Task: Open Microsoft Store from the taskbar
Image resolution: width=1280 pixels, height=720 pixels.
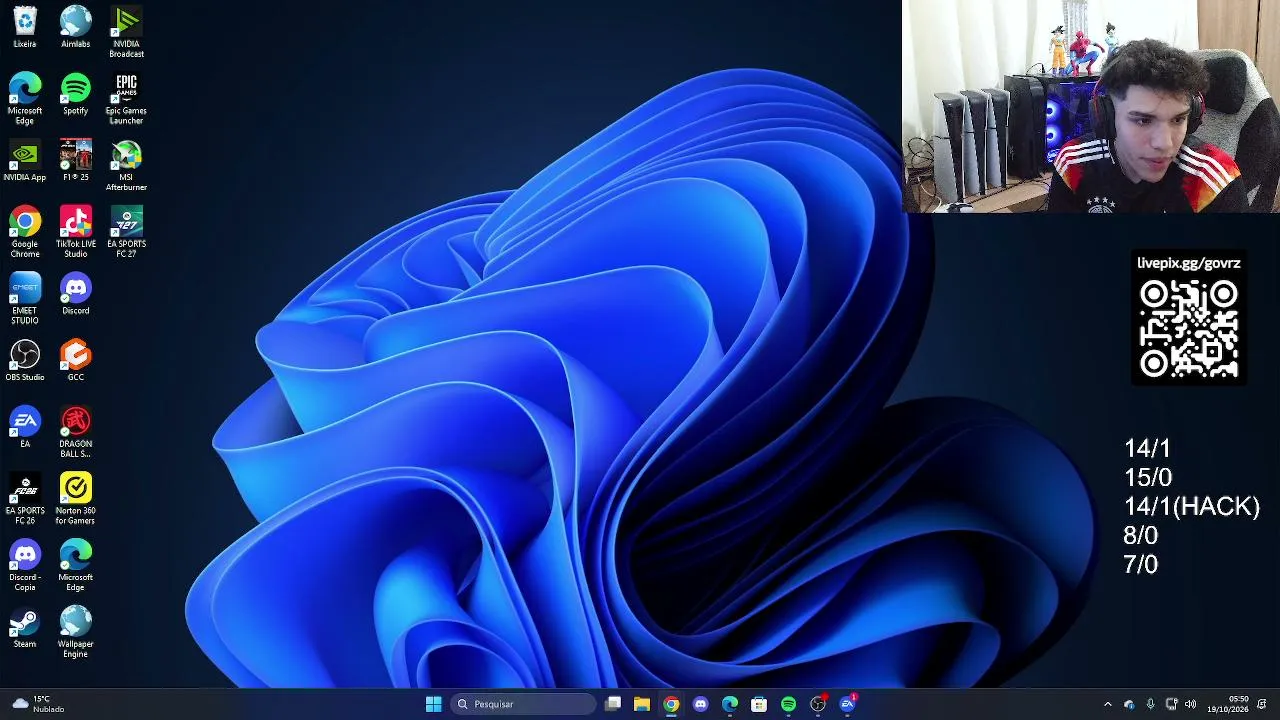Action: coord(759,704)
